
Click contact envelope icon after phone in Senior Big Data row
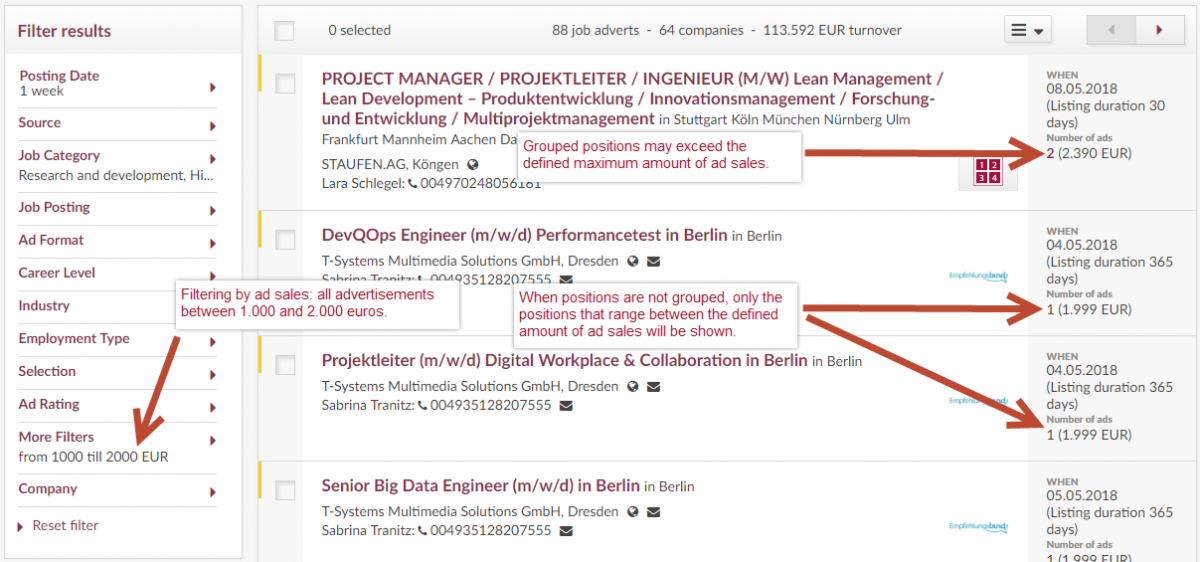coord(566,531)
